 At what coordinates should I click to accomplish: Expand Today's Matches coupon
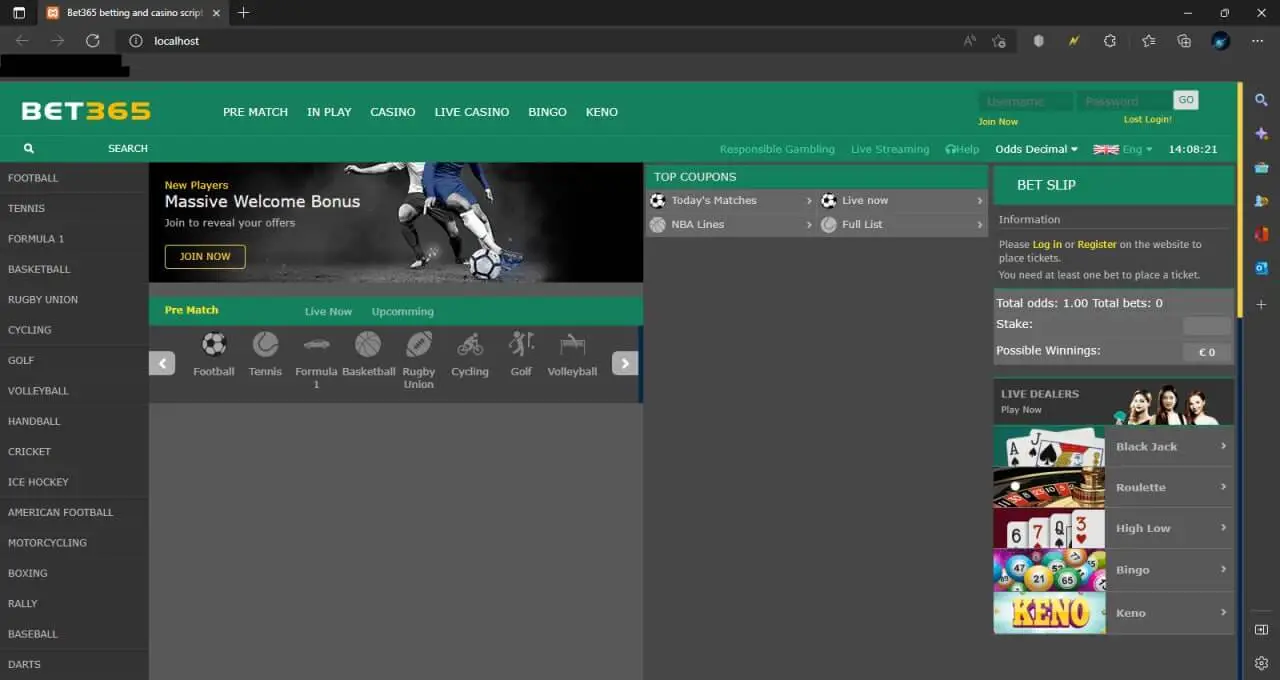(x=730, y=200)
